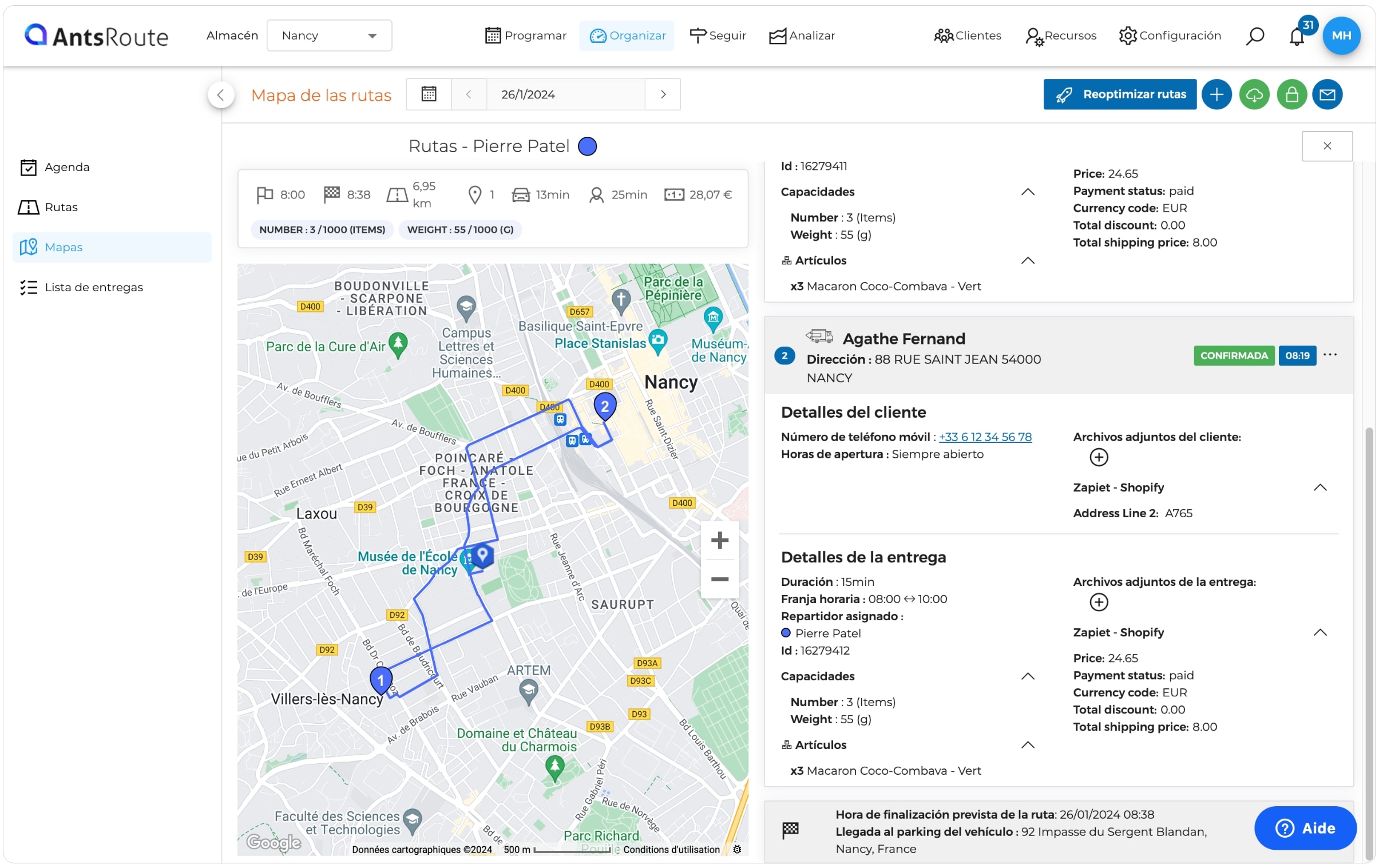This screenshot has width=1379, height=868.
Task: Click the NUMBER : 3 / 1000 (ITEMS) chip
Action: (x=322, y=229)
